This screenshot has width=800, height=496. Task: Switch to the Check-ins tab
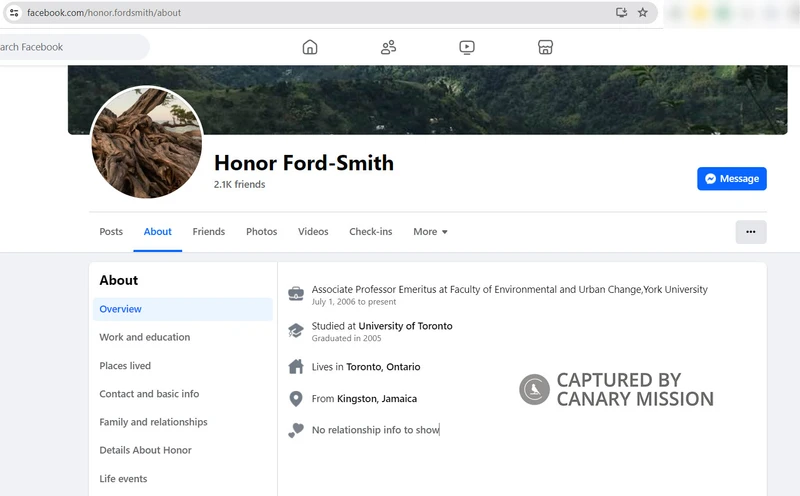tap(371, 232)
